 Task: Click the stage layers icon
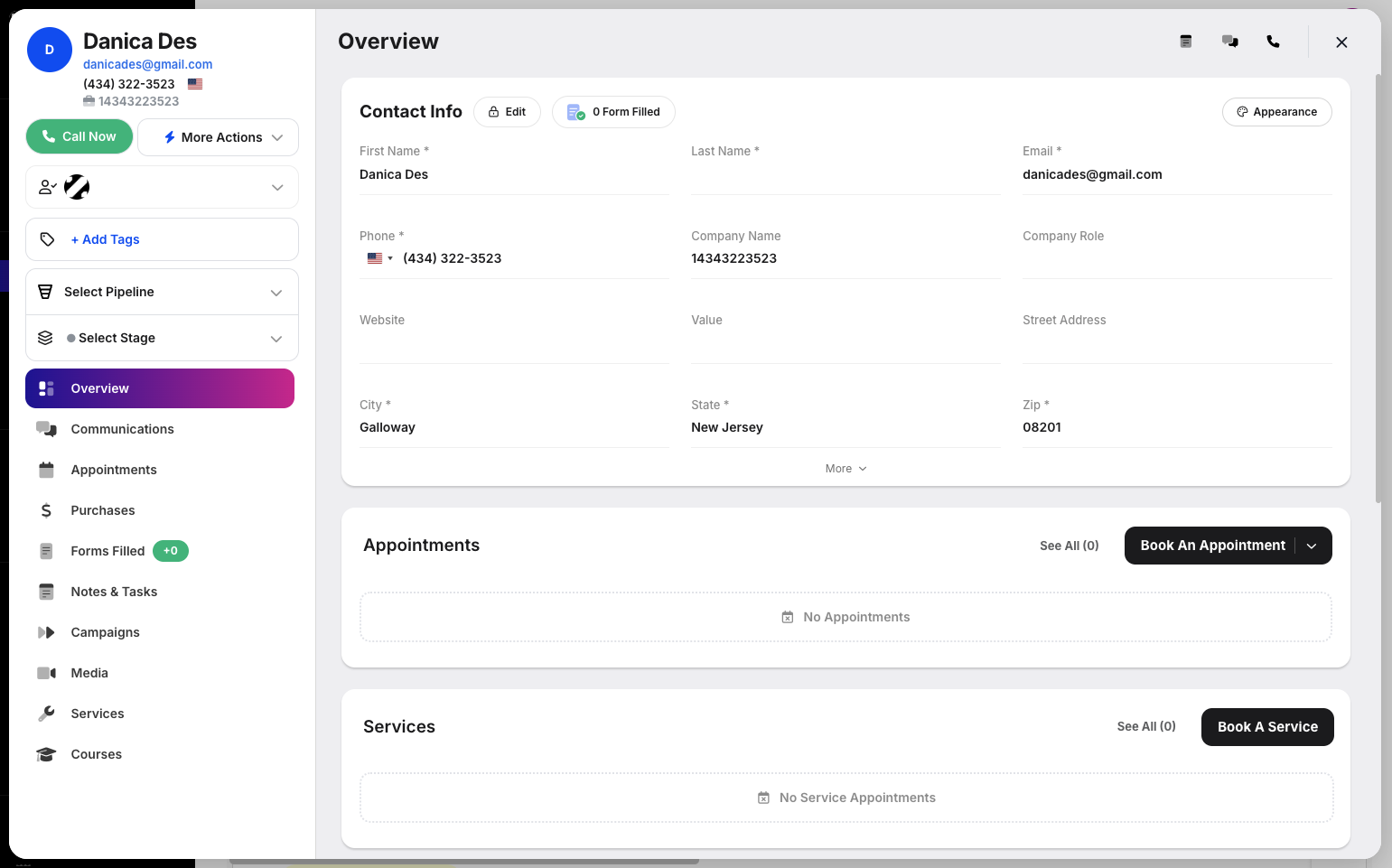pos(45,338)
